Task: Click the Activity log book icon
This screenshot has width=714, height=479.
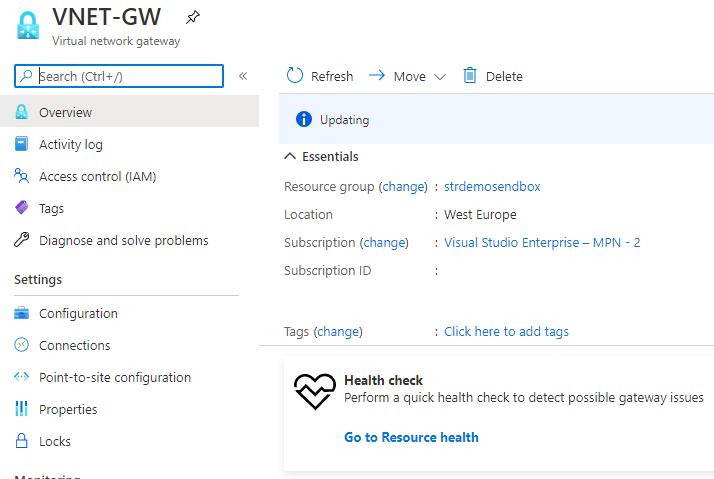Action: [x=21, y=144]
